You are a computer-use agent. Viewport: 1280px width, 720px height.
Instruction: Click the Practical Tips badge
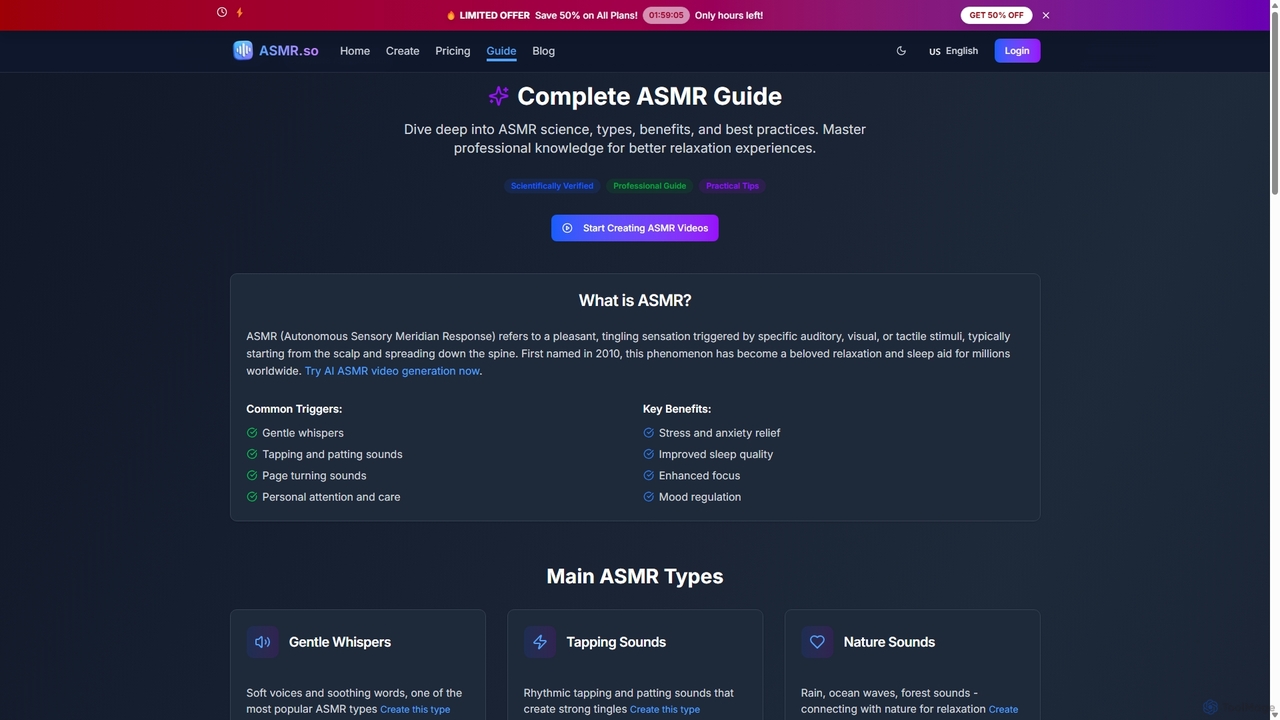pos(732,186)
